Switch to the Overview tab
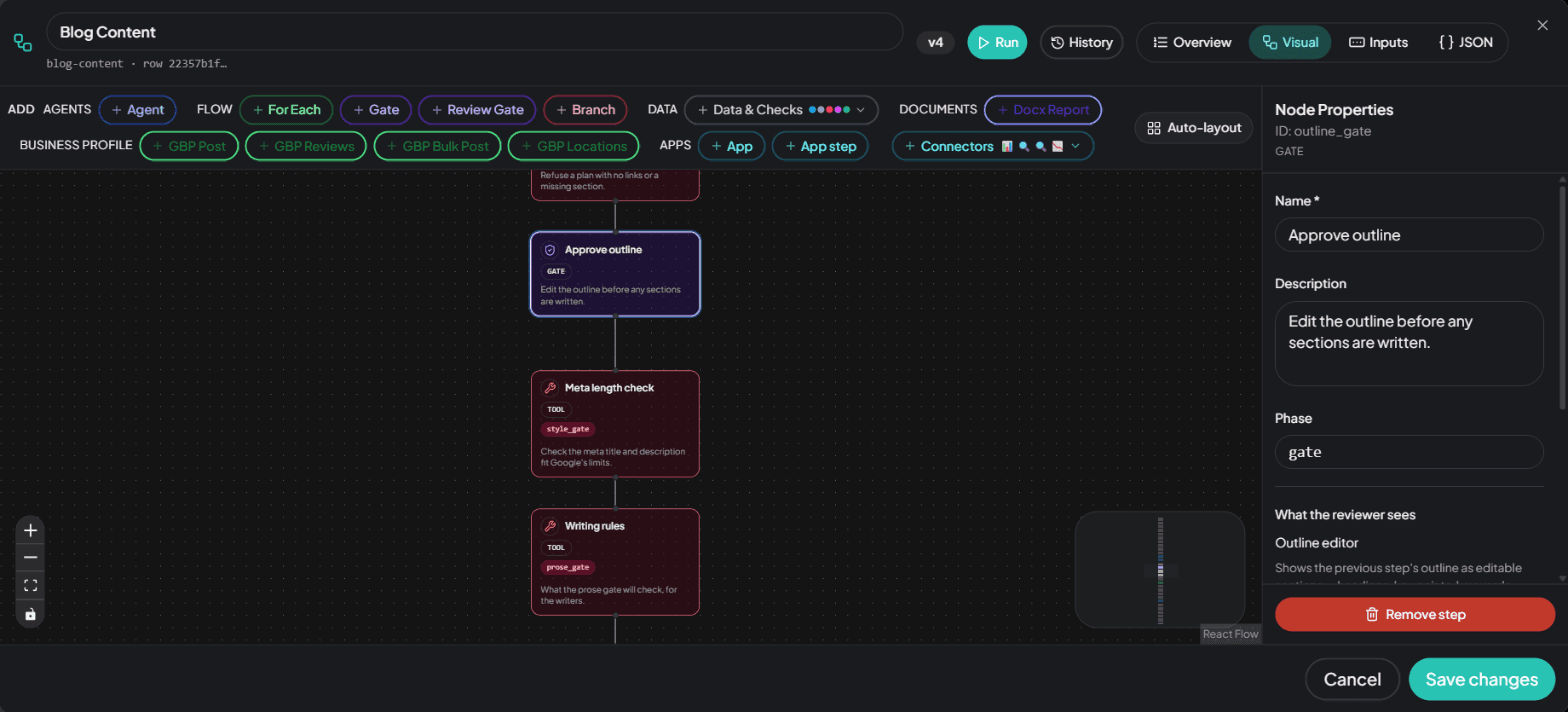The width and height of the screenshot is (1568, 712). pyautogui.click(x=1192, y=42)
